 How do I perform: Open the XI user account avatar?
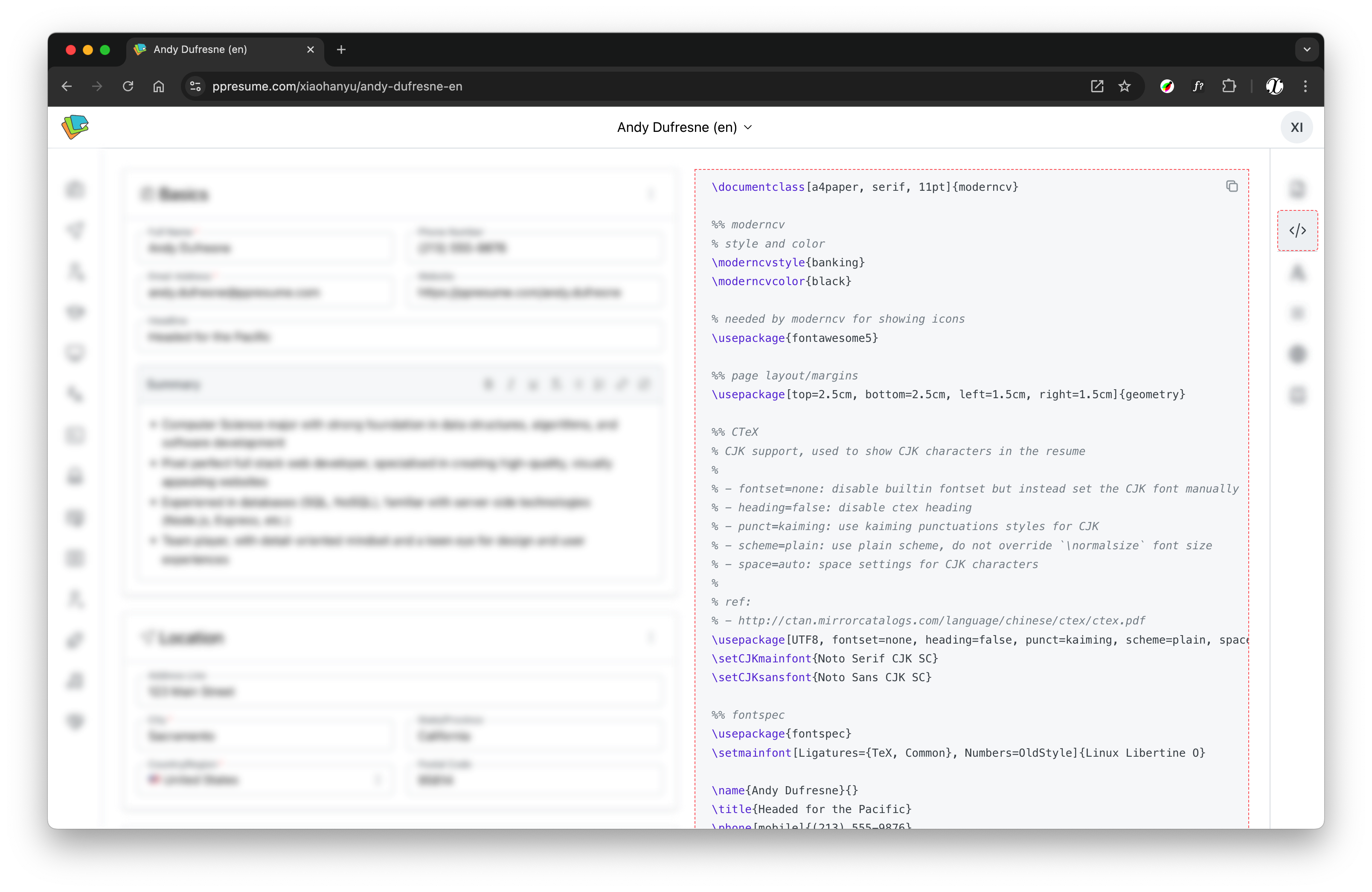pyautogui.click(x=1296, y=128)
